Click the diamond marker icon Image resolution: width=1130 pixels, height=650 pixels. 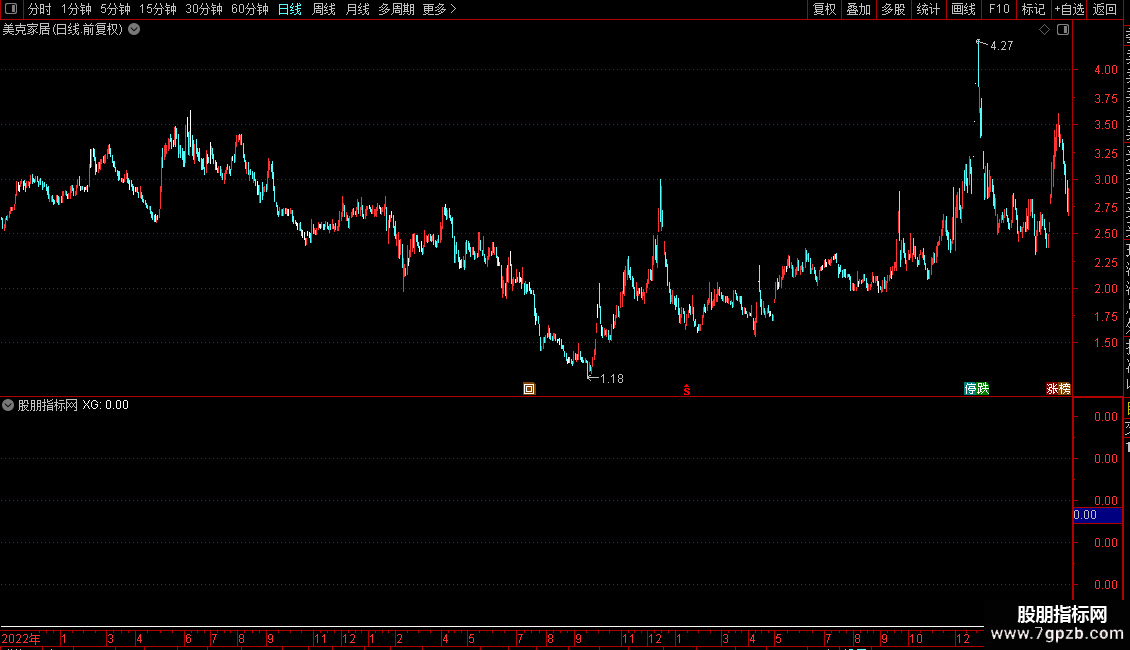[1044, 30]
